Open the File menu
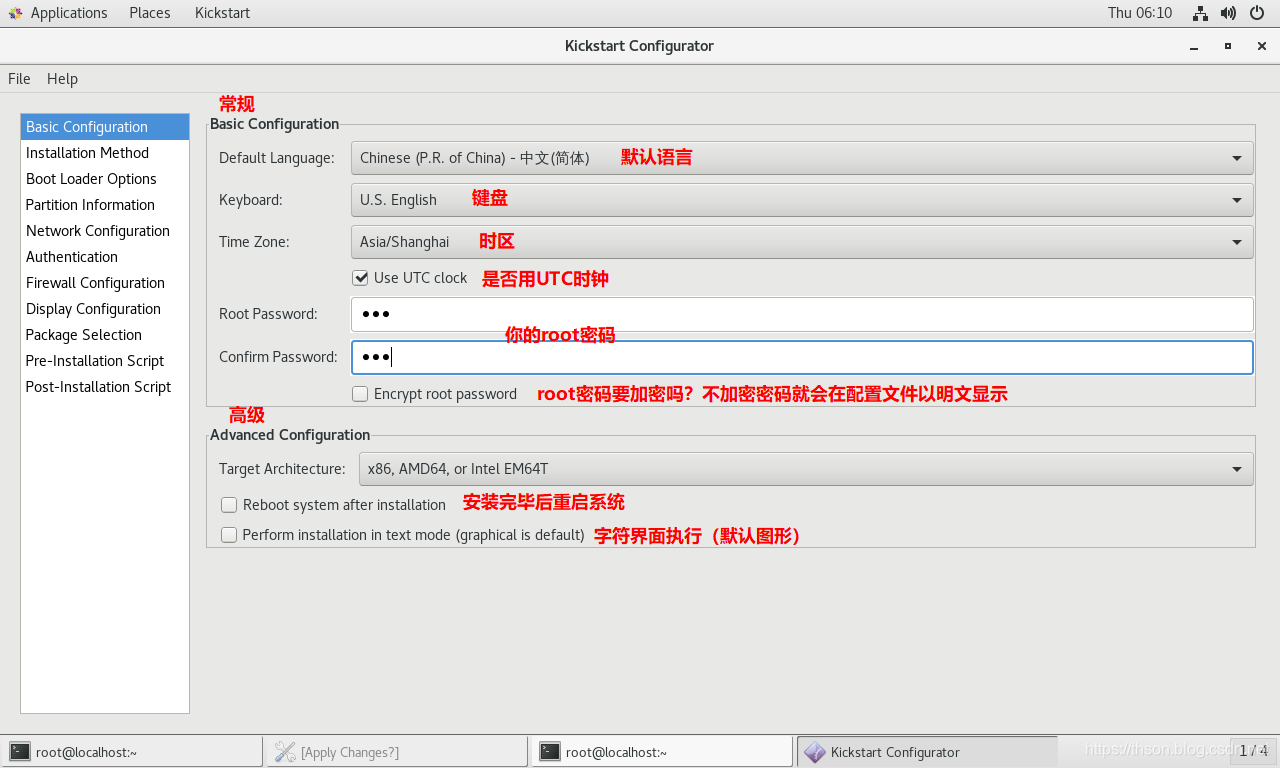1280x768 pixels. pyautogui.click(x=19, y=79)
